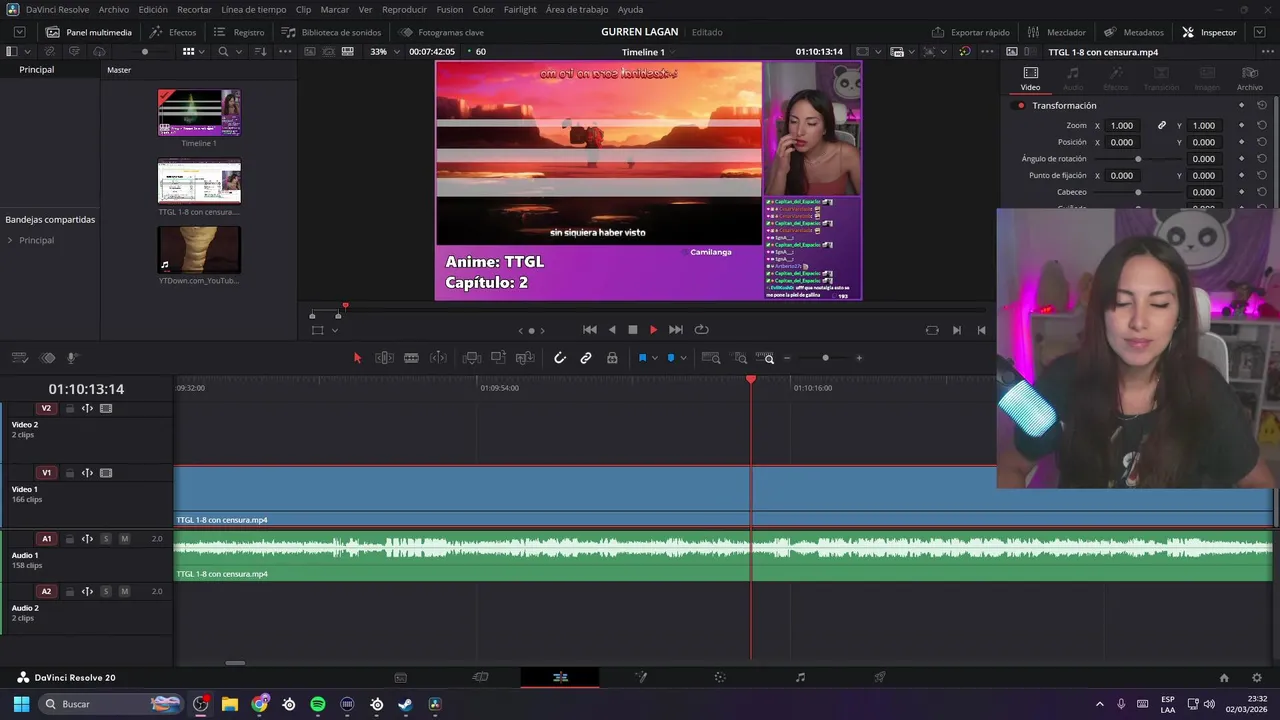
Task: Open the Registro index panel
Action: click(x=239, y=32)
